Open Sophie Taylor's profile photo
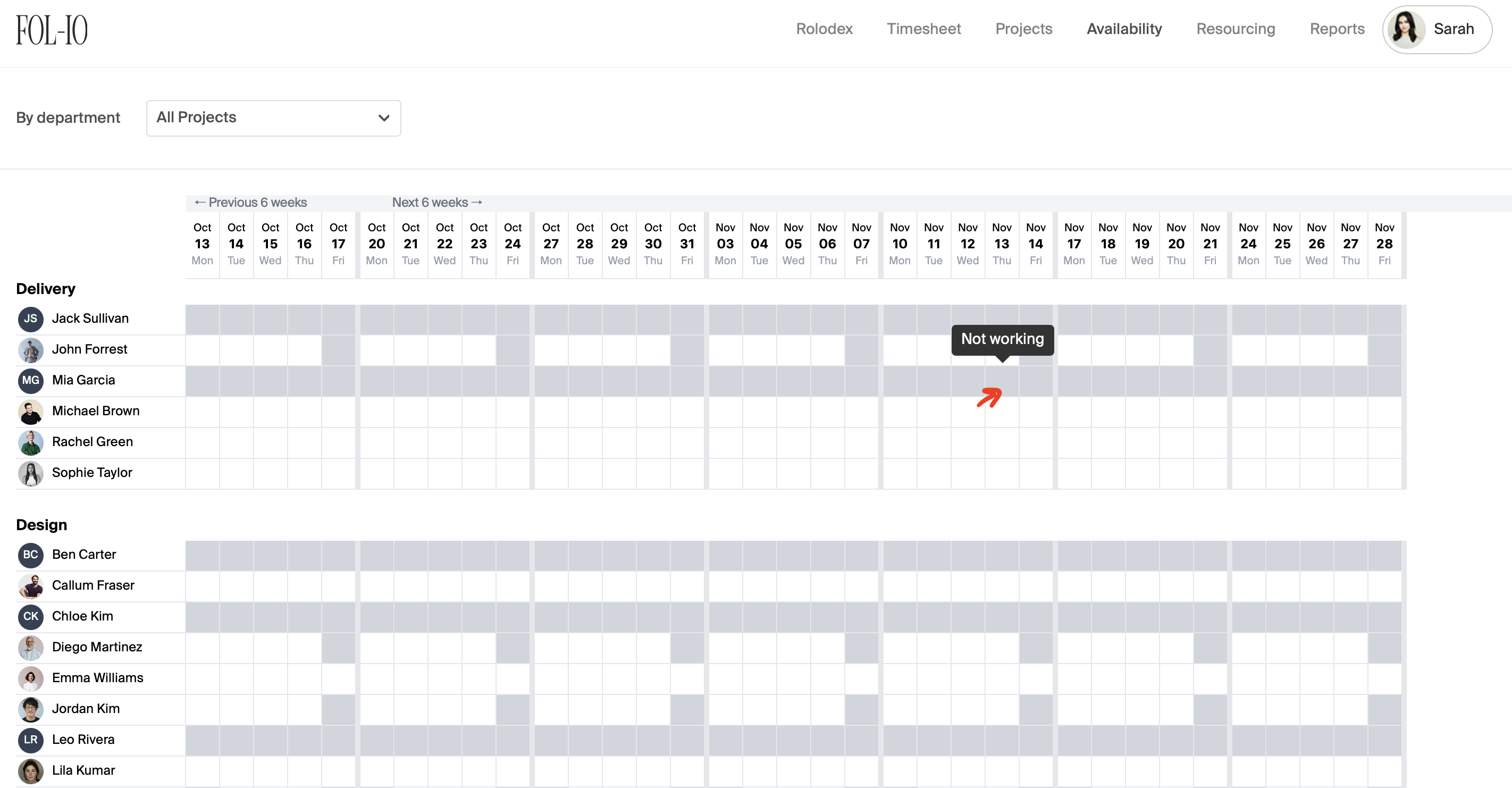The width and height of the screenshot is (1512, 788). (x=30, y=473)
